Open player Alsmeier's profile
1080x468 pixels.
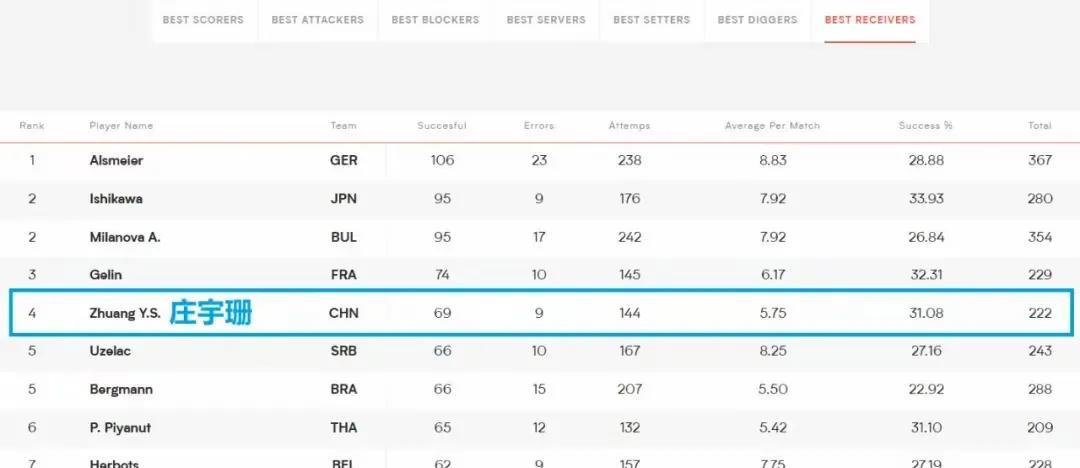point(116,160)
